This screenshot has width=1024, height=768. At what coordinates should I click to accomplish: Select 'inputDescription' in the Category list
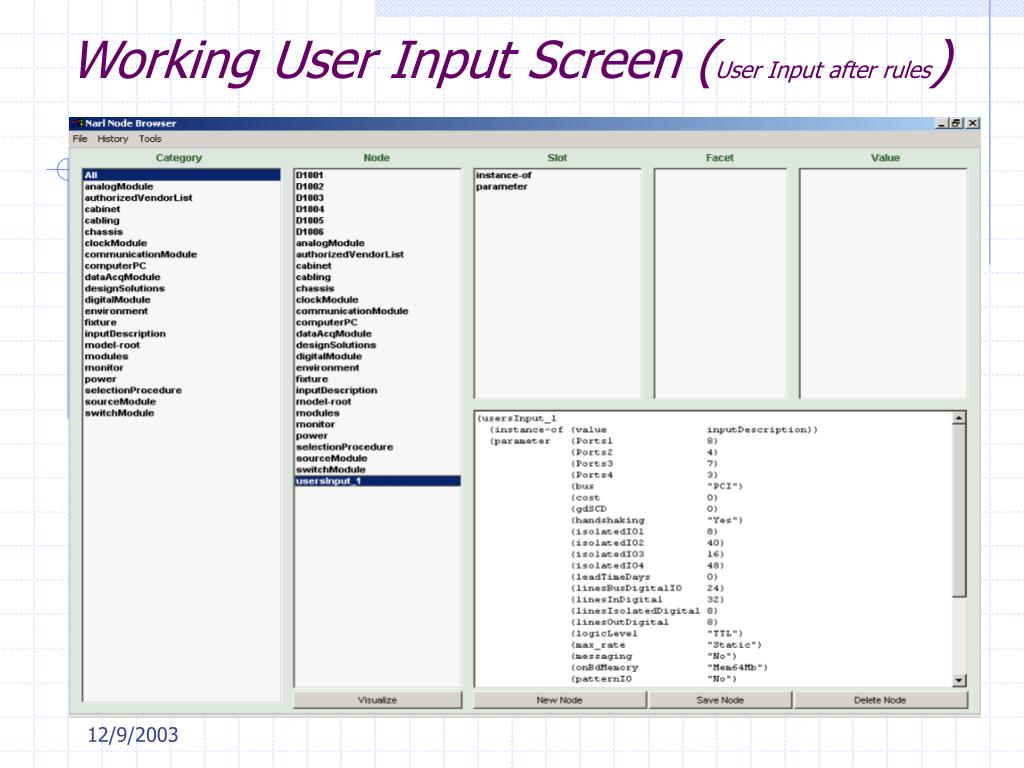pyautogui.click(x=125, y=333)
